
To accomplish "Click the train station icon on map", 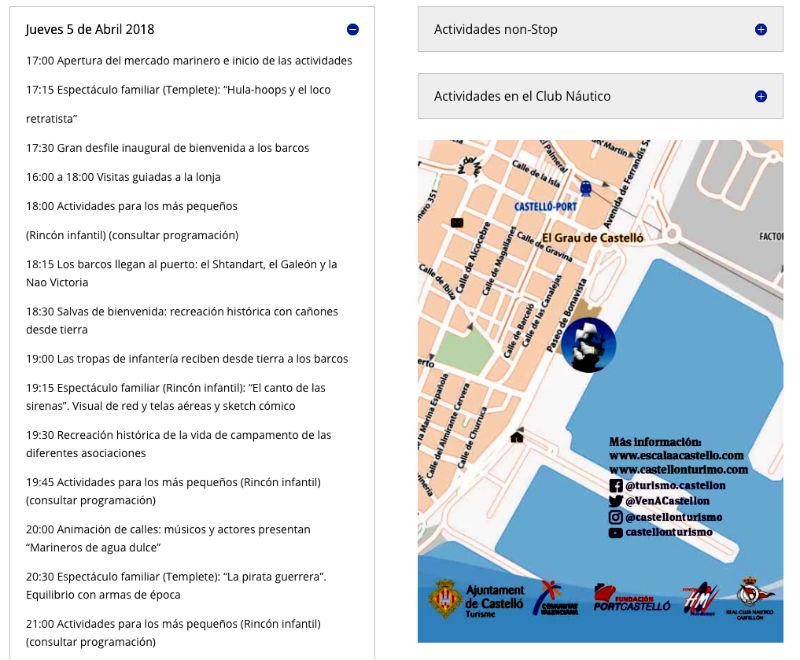I will tap(585, 187).
